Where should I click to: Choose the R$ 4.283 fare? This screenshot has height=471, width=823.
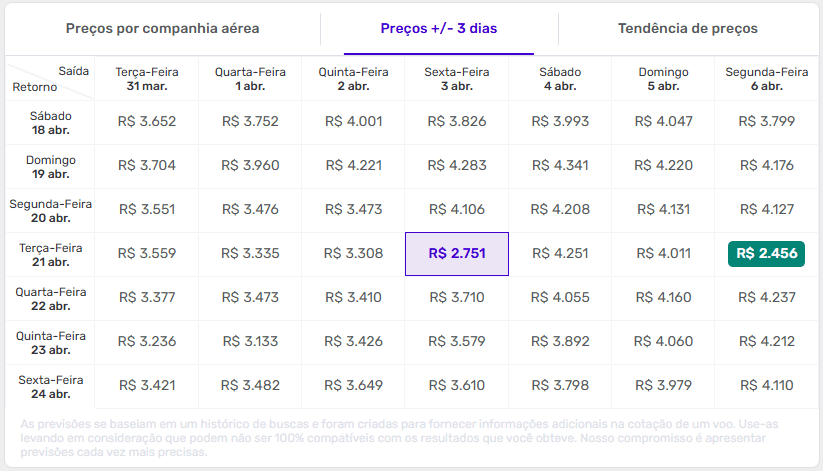tap(456, 166)
